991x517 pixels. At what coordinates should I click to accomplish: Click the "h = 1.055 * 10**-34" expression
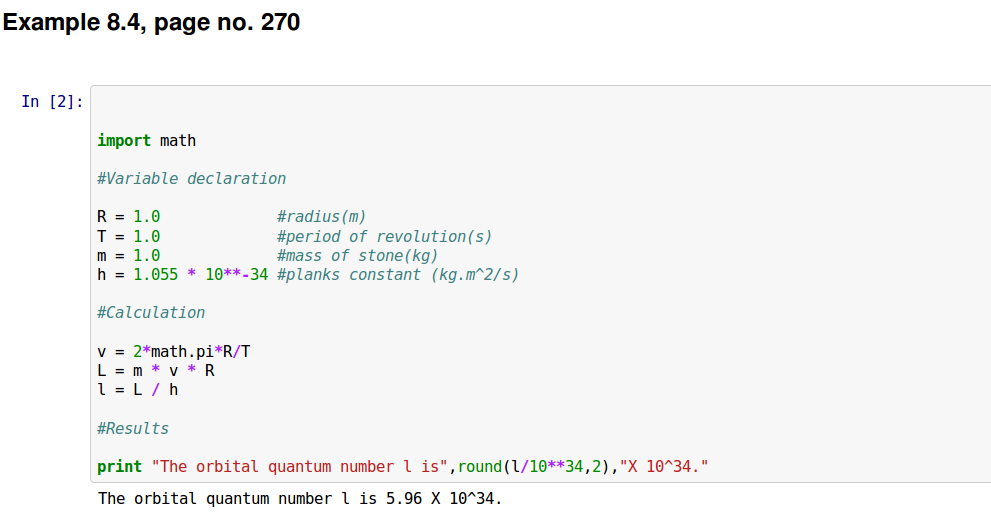click(182, 274)
